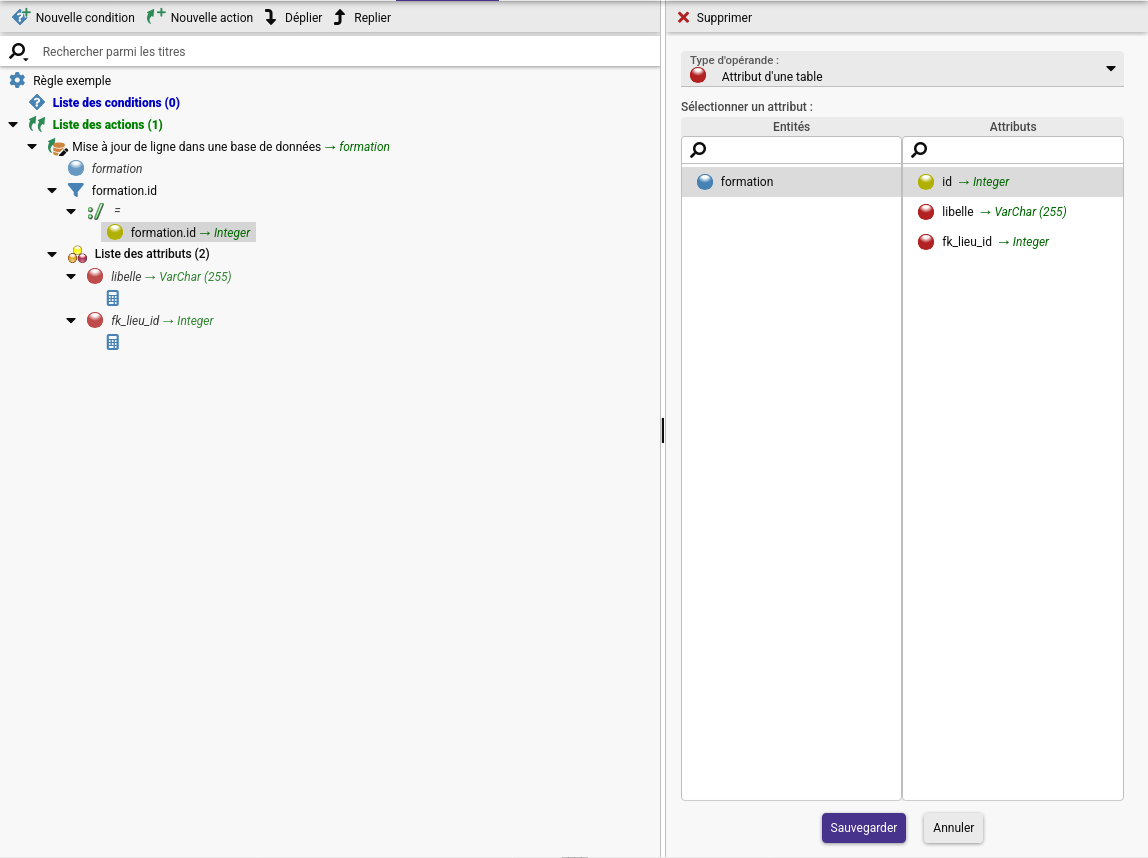Viewport: 1148px width, 858px height.
Task: Click the blue sphere of formation in Entités list
Action: (705, 182)
